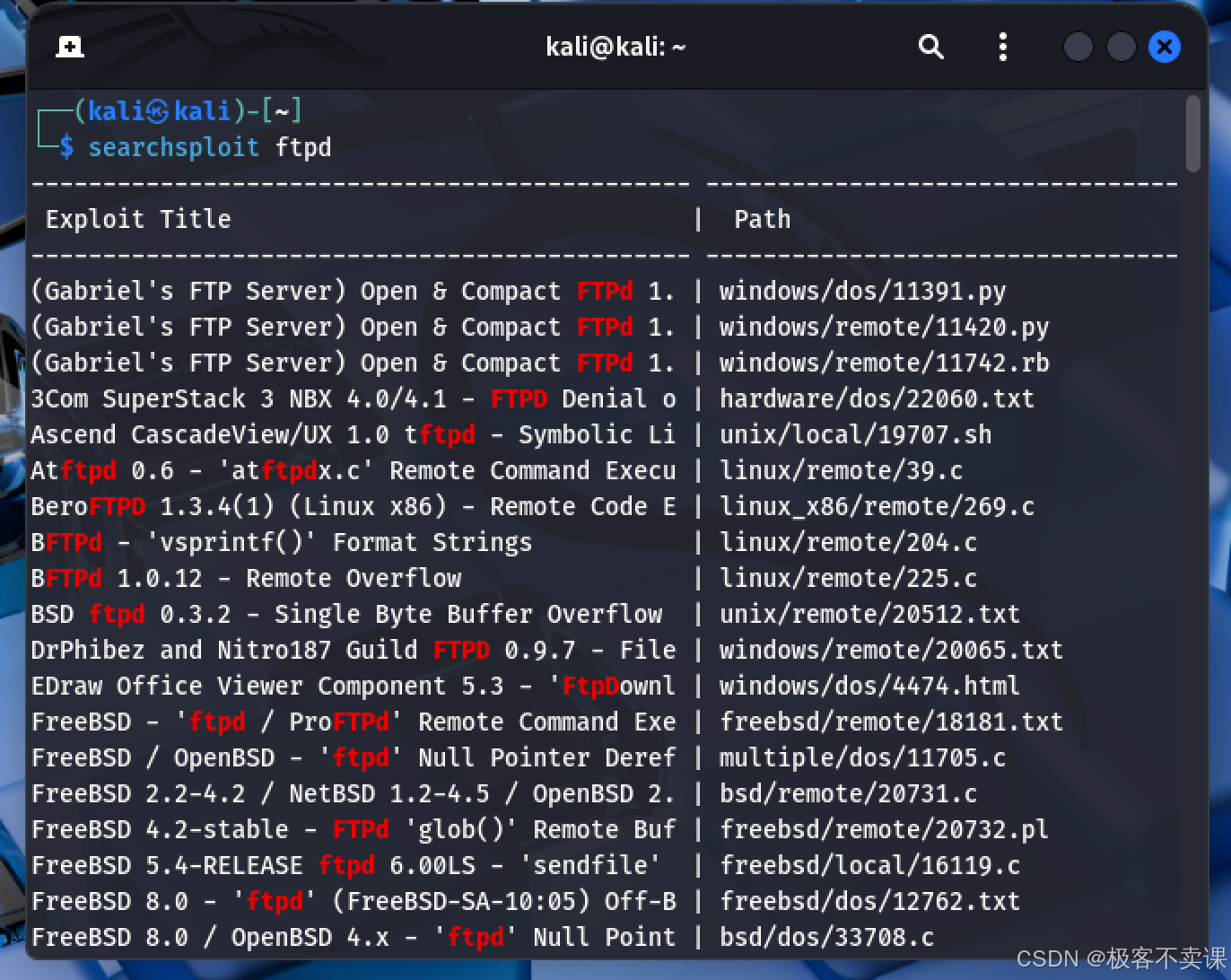Select path unix/remote/20512.txt

tap(869, 614)
